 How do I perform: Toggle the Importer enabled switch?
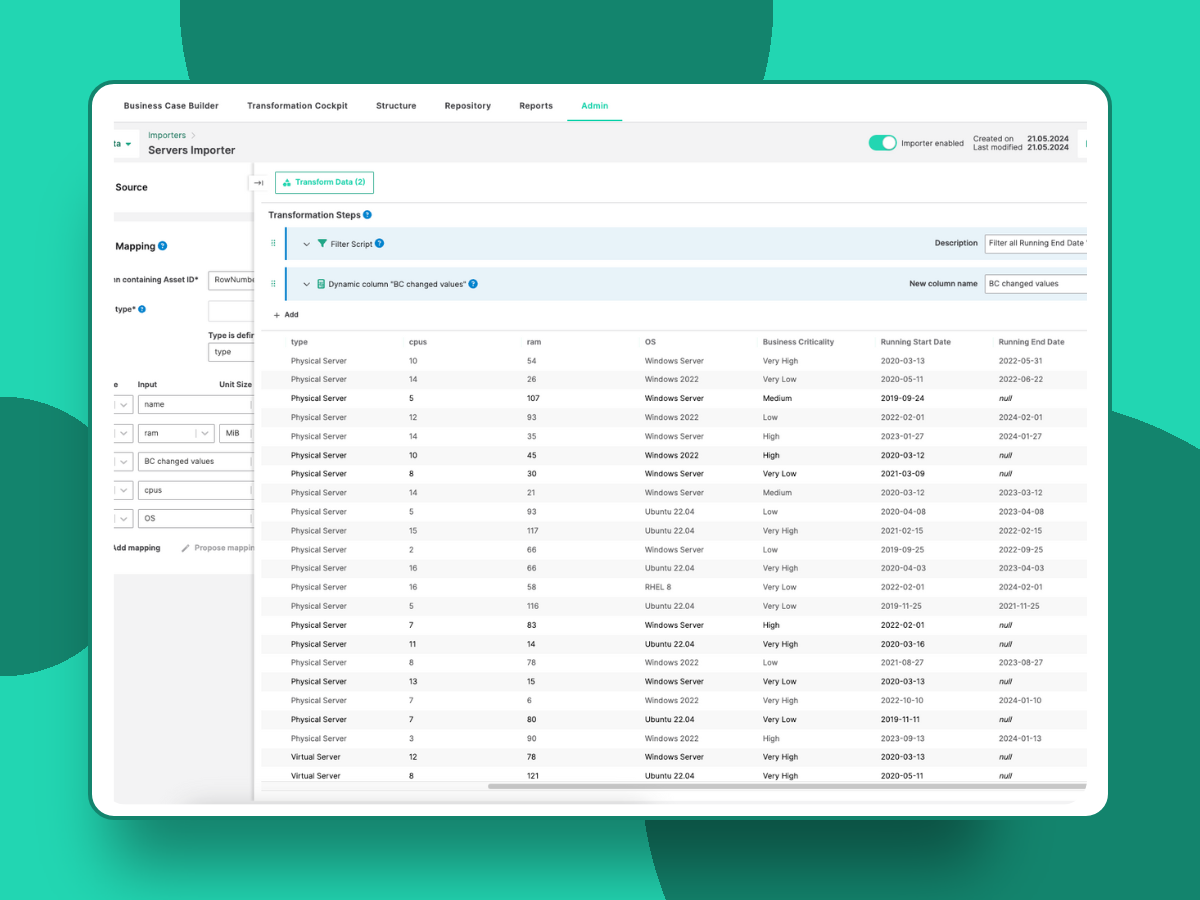click(883, 143)
